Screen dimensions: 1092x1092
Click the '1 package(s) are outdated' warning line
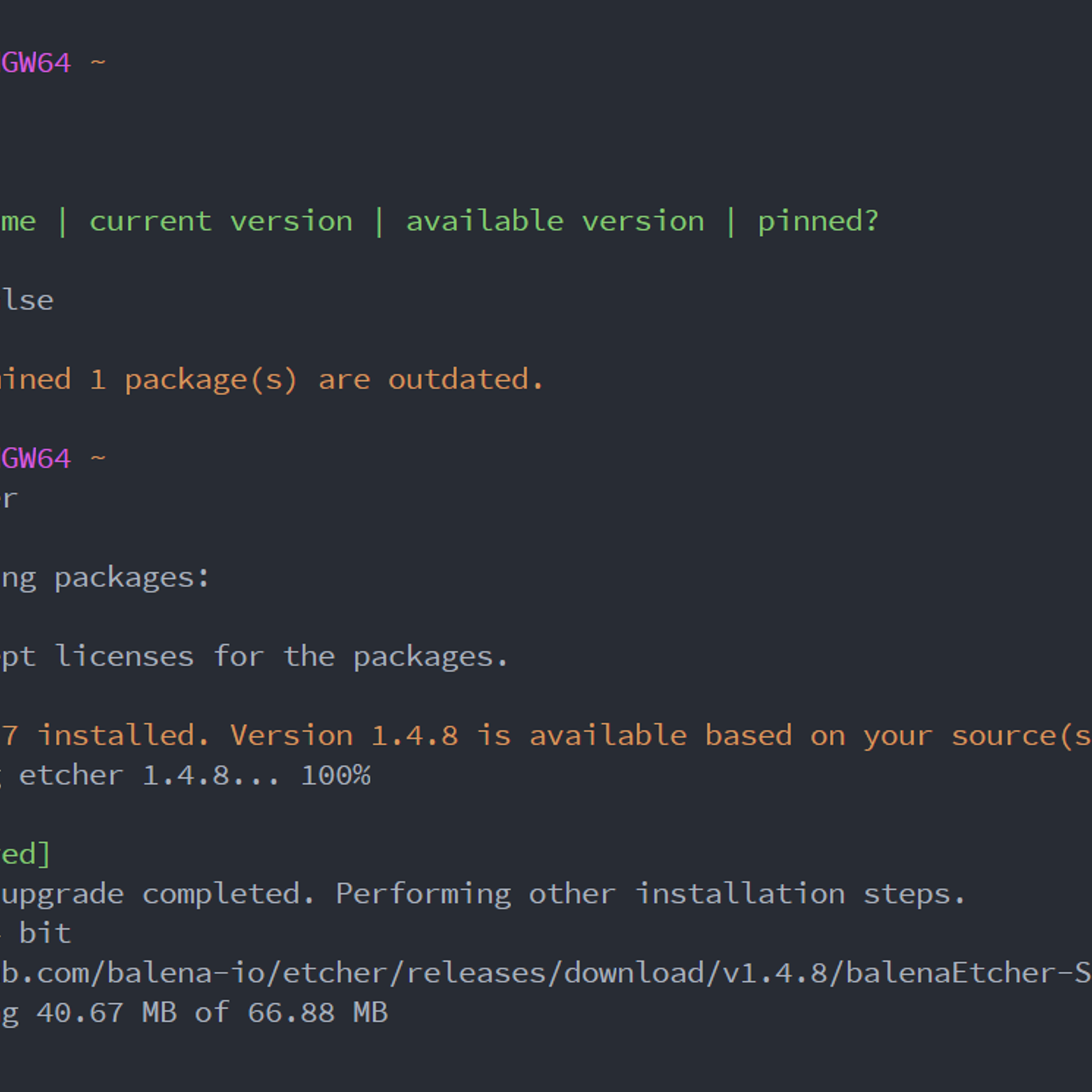click(272, 381)
